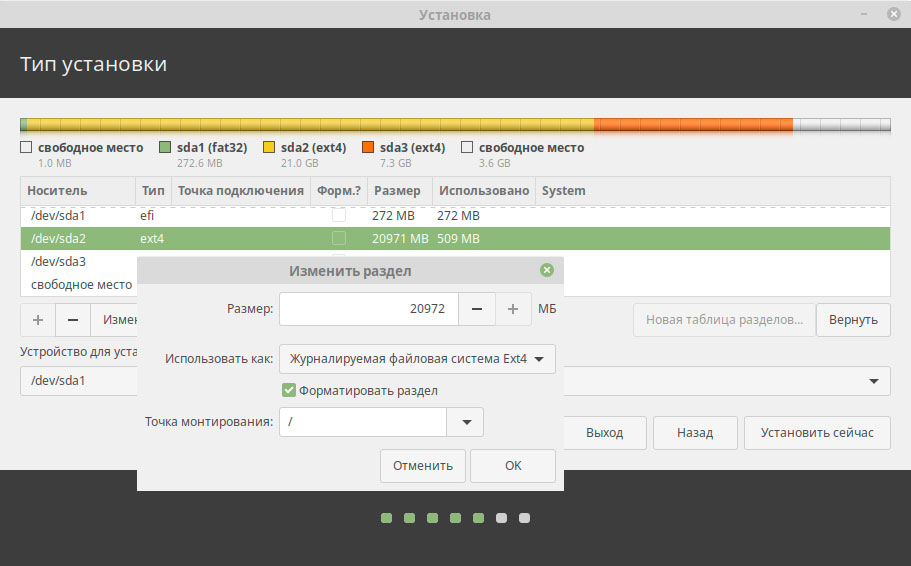Click the Точка подключения column header
Image resolution: width=911 pixels, height=566 pixels.
[241, 191]
